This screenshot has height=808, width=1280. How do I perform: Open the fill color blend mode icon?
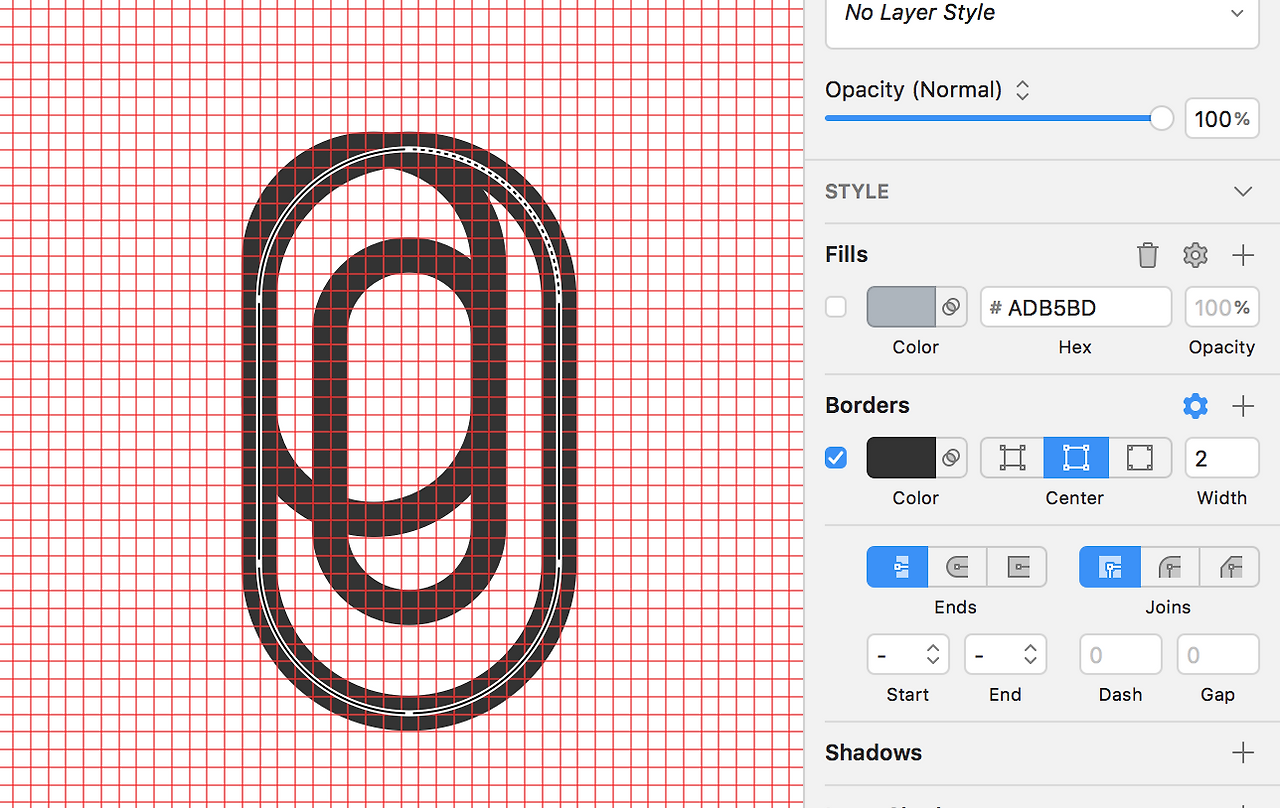951,307
